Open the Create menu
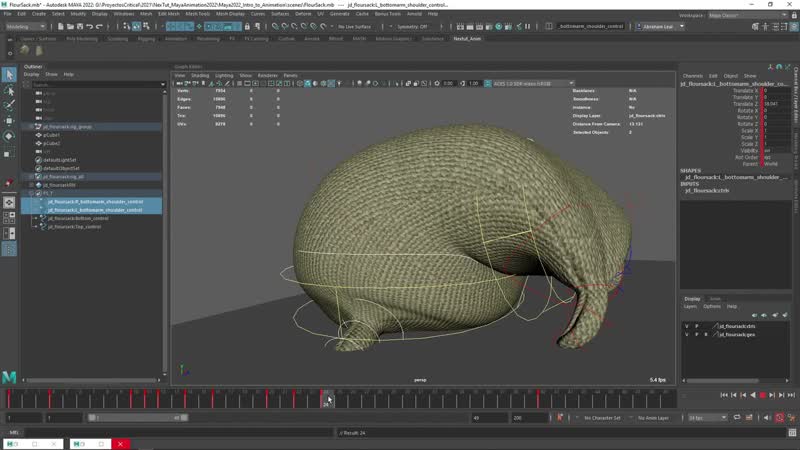 pos(39,14)
